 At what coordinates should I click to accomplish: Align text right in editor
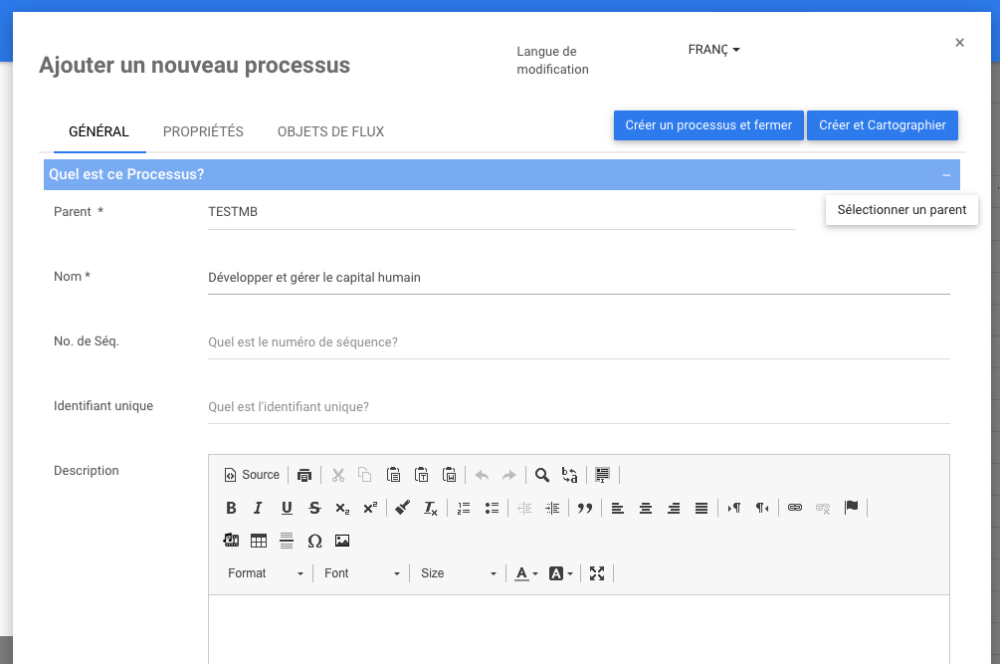pyautogui.click(x=673, y=508)
